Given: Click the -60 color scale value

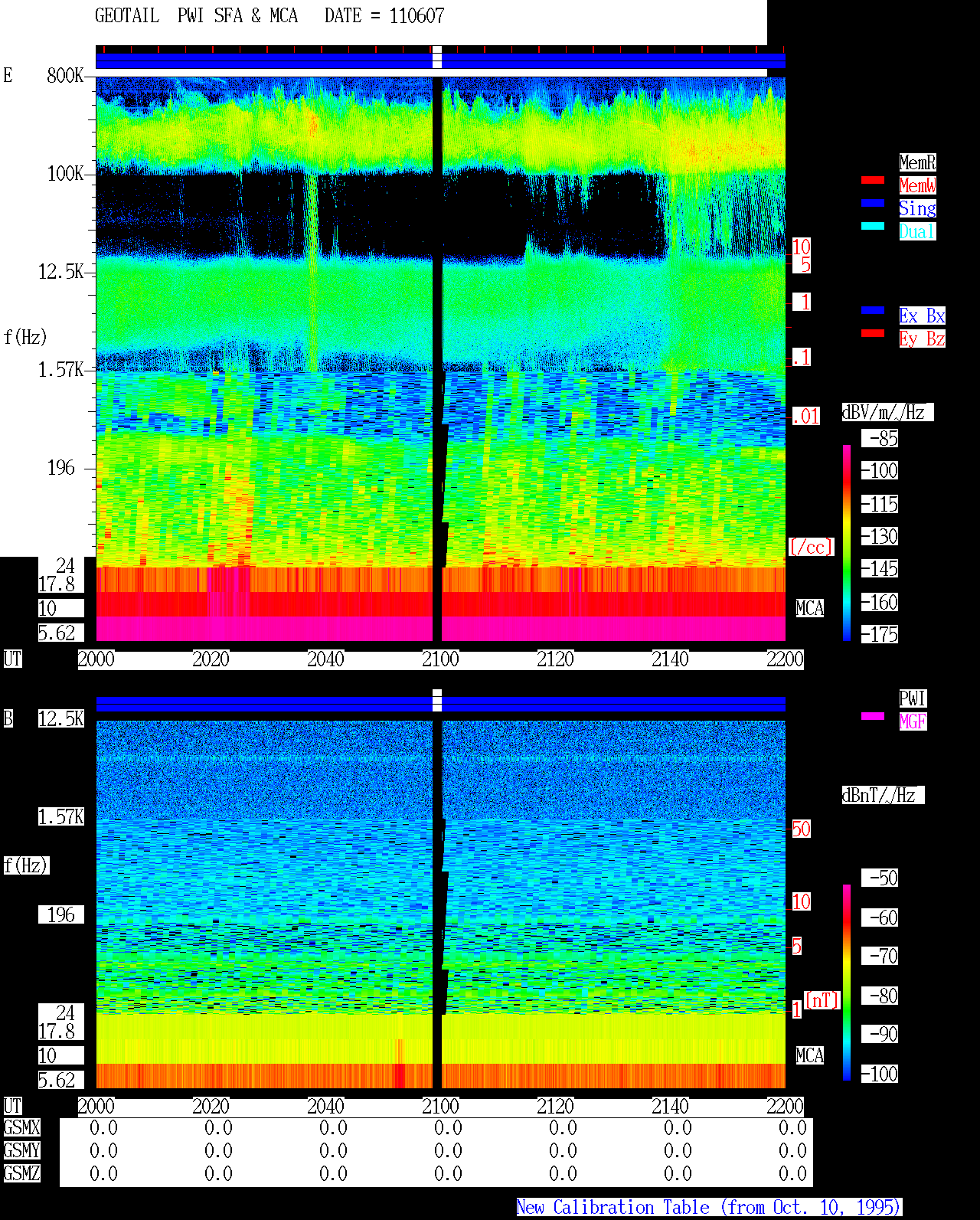Looking at the screenshot, I should point(880,917).
